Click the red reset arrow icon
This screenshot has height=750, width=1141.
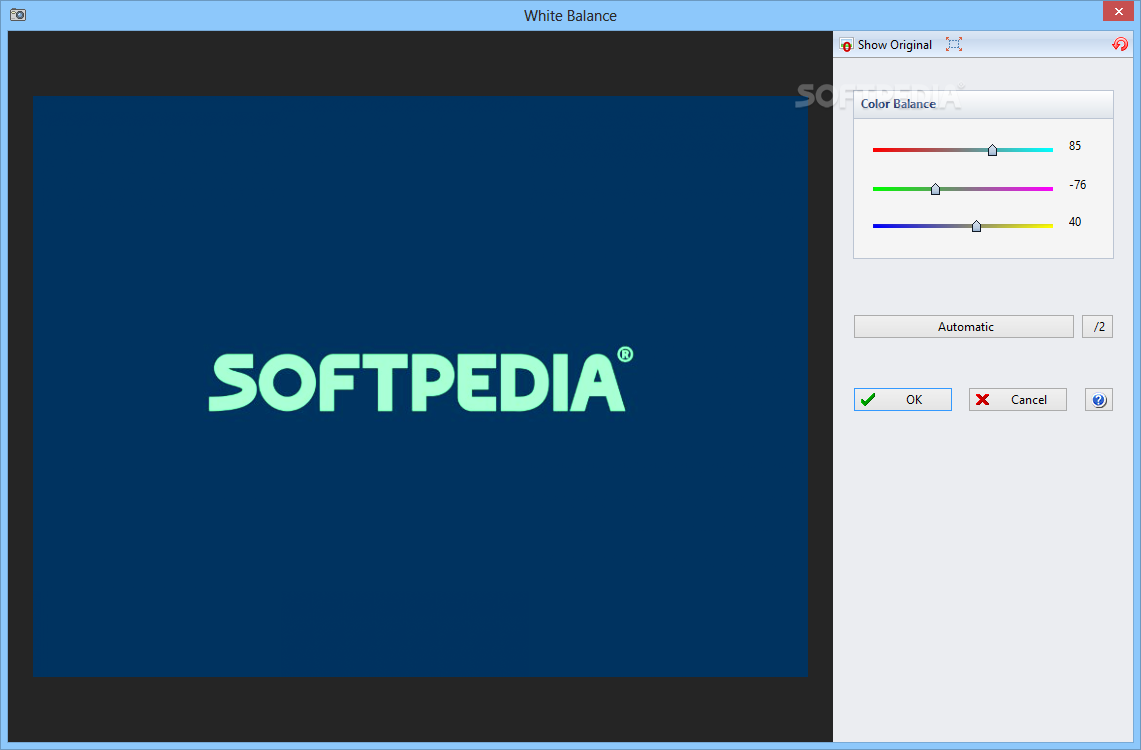pyautogui.click(x=1120, y=44)
